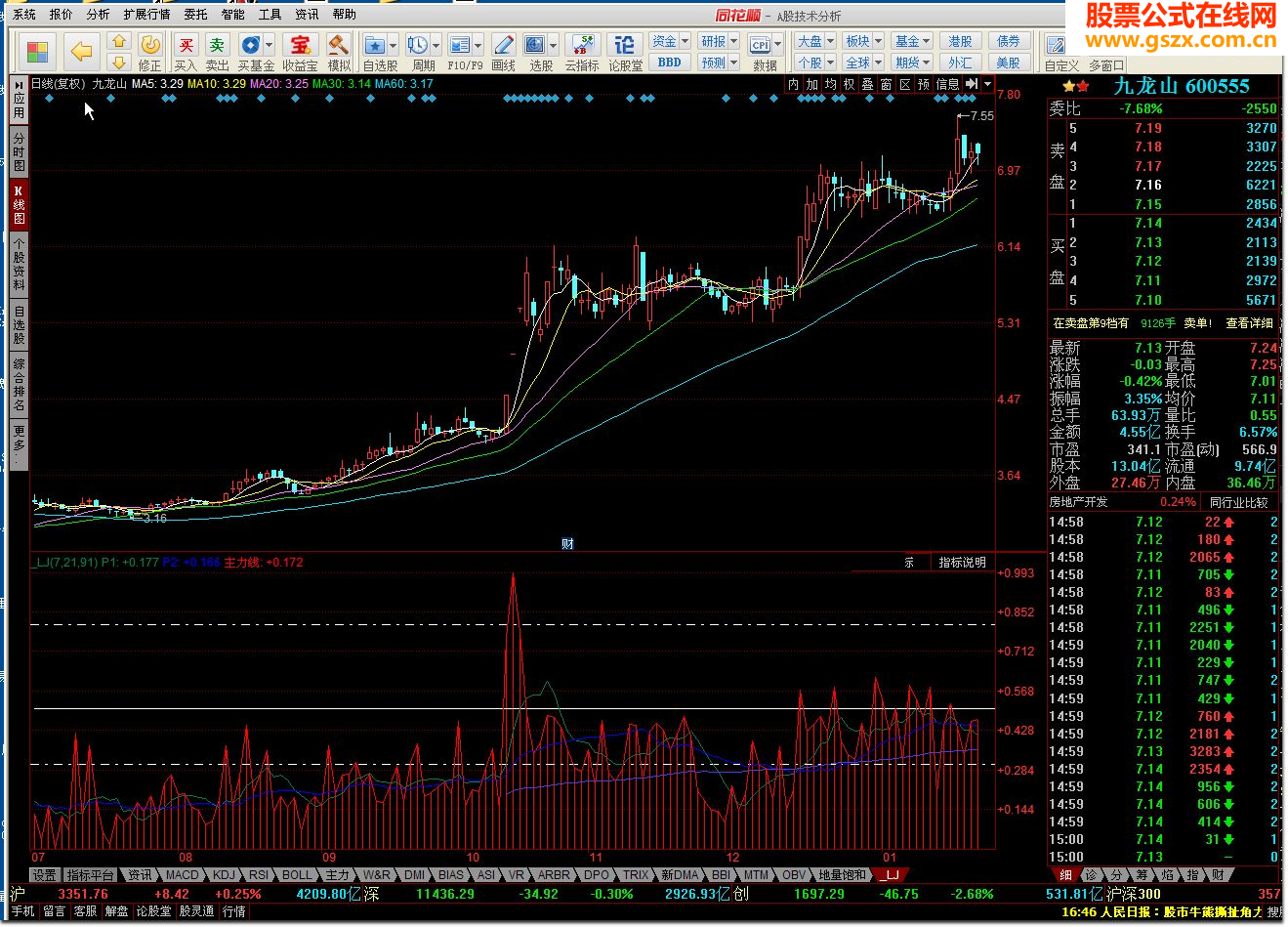The width and height of the screenshot is (1288, 927).
Task: Switch to the BOLL indicator tab
Action: (297, 875)
